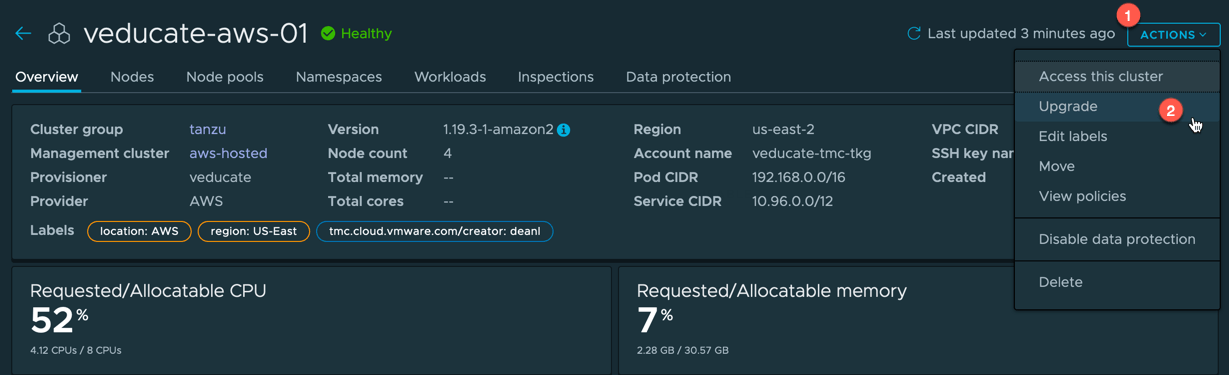Choose View policies from the Actions menu
Viewport: 1229px width, 375px height.
(1117, 196)
